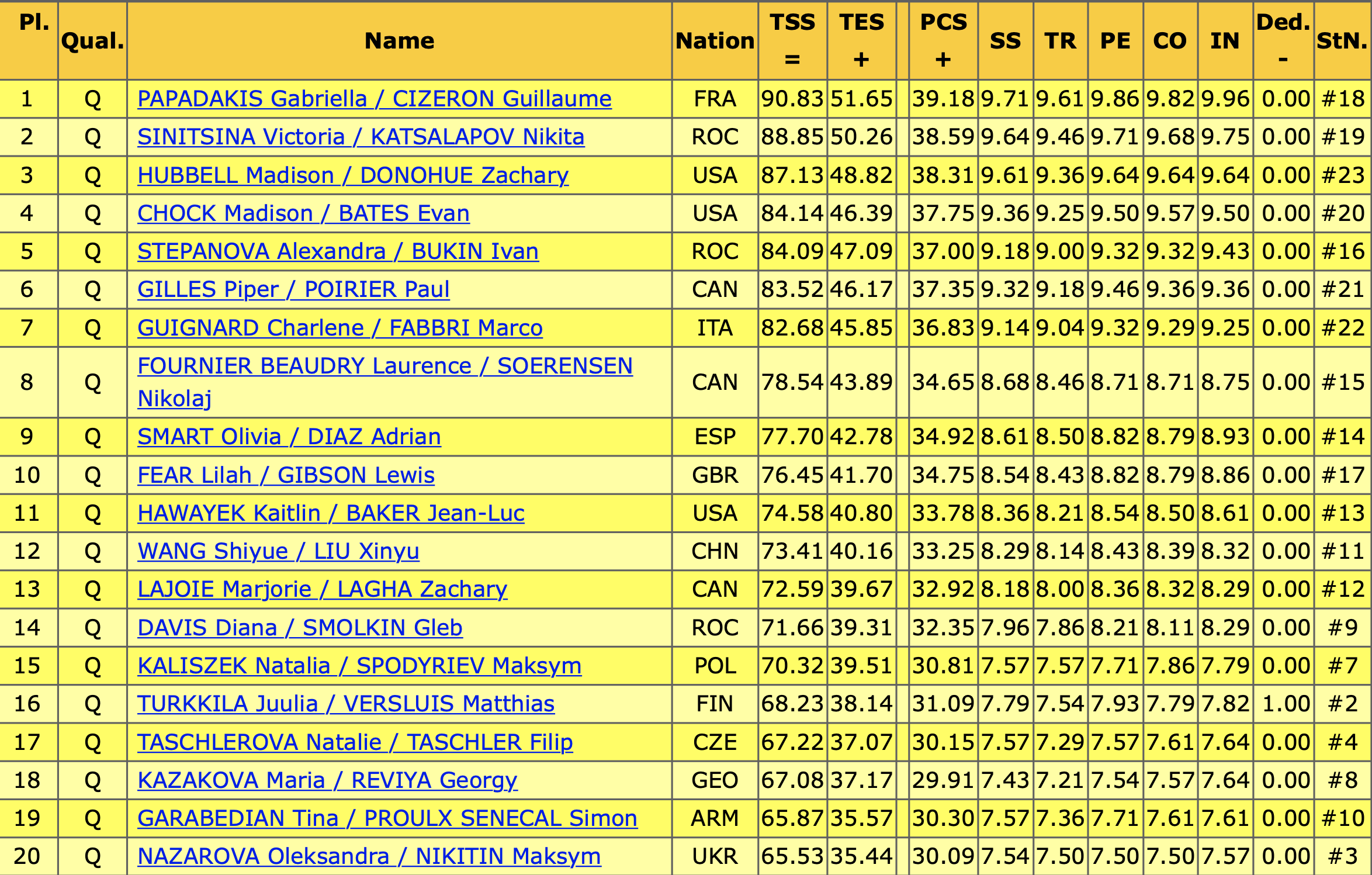Click TURKKILA Juulia / VERSLUIS Matthias link
Viewport: 1372px width, 875px height.
[345, 704]
